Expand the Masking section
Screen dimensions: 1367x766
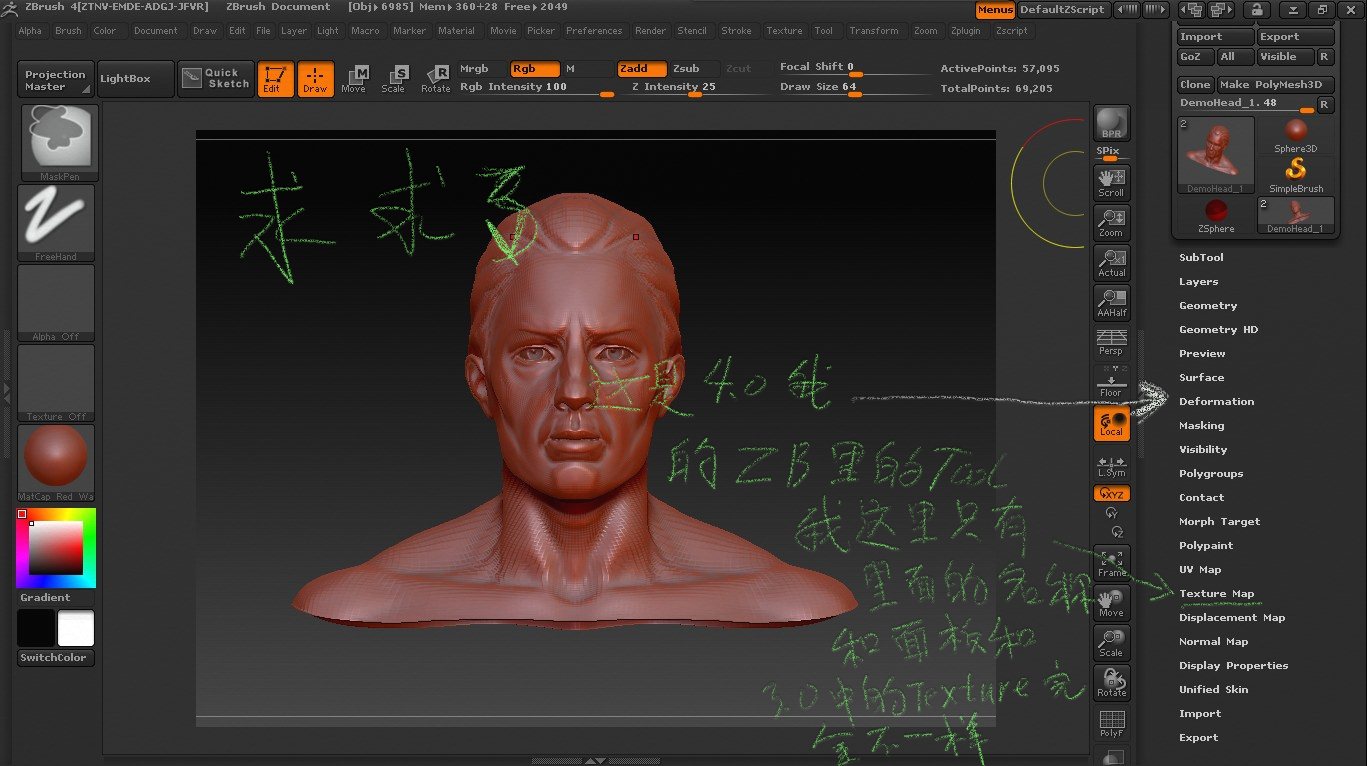click(1201, 425)
